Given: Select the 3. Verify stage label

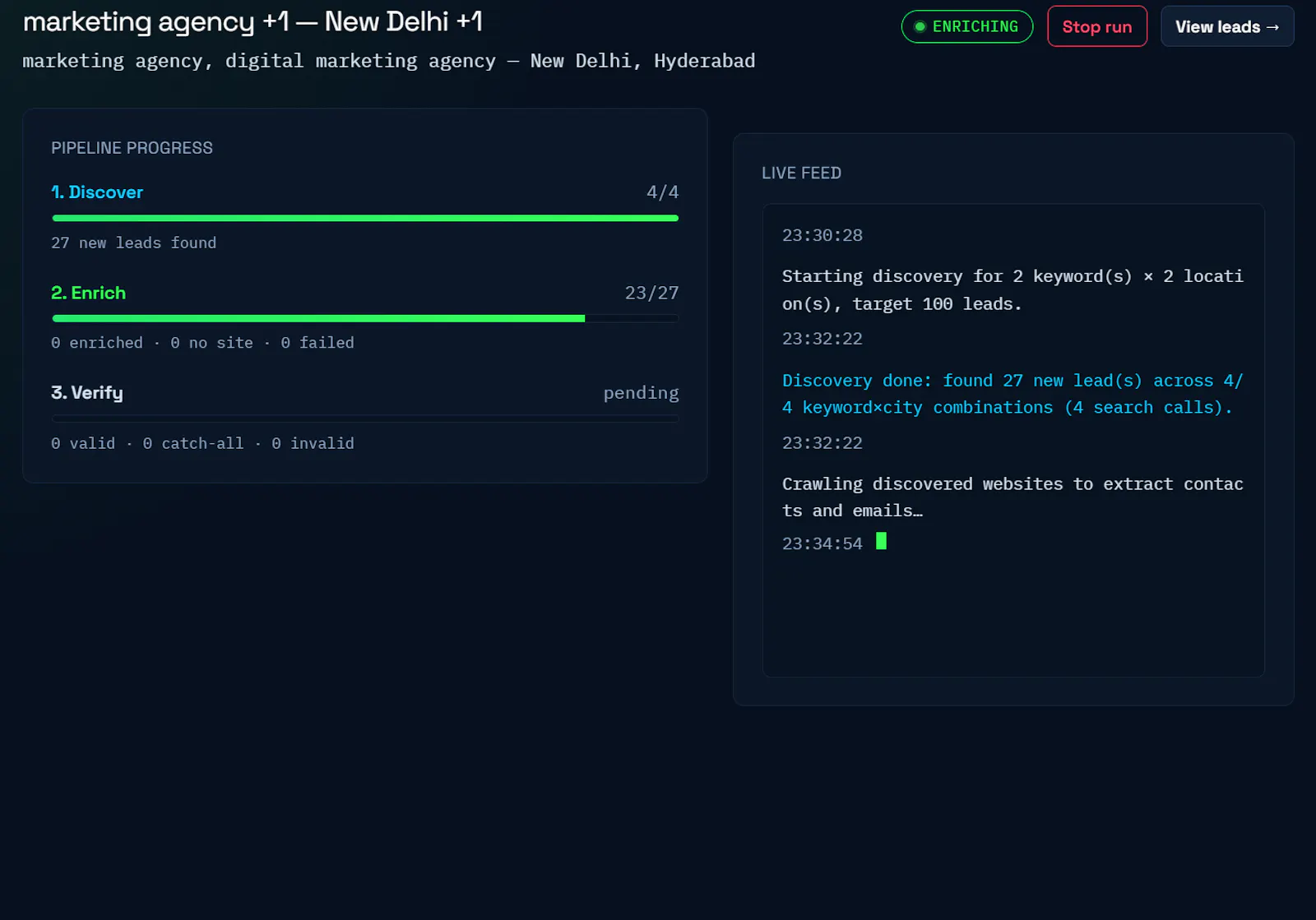Looking at the screenshot, I should (x=86, y=393).
